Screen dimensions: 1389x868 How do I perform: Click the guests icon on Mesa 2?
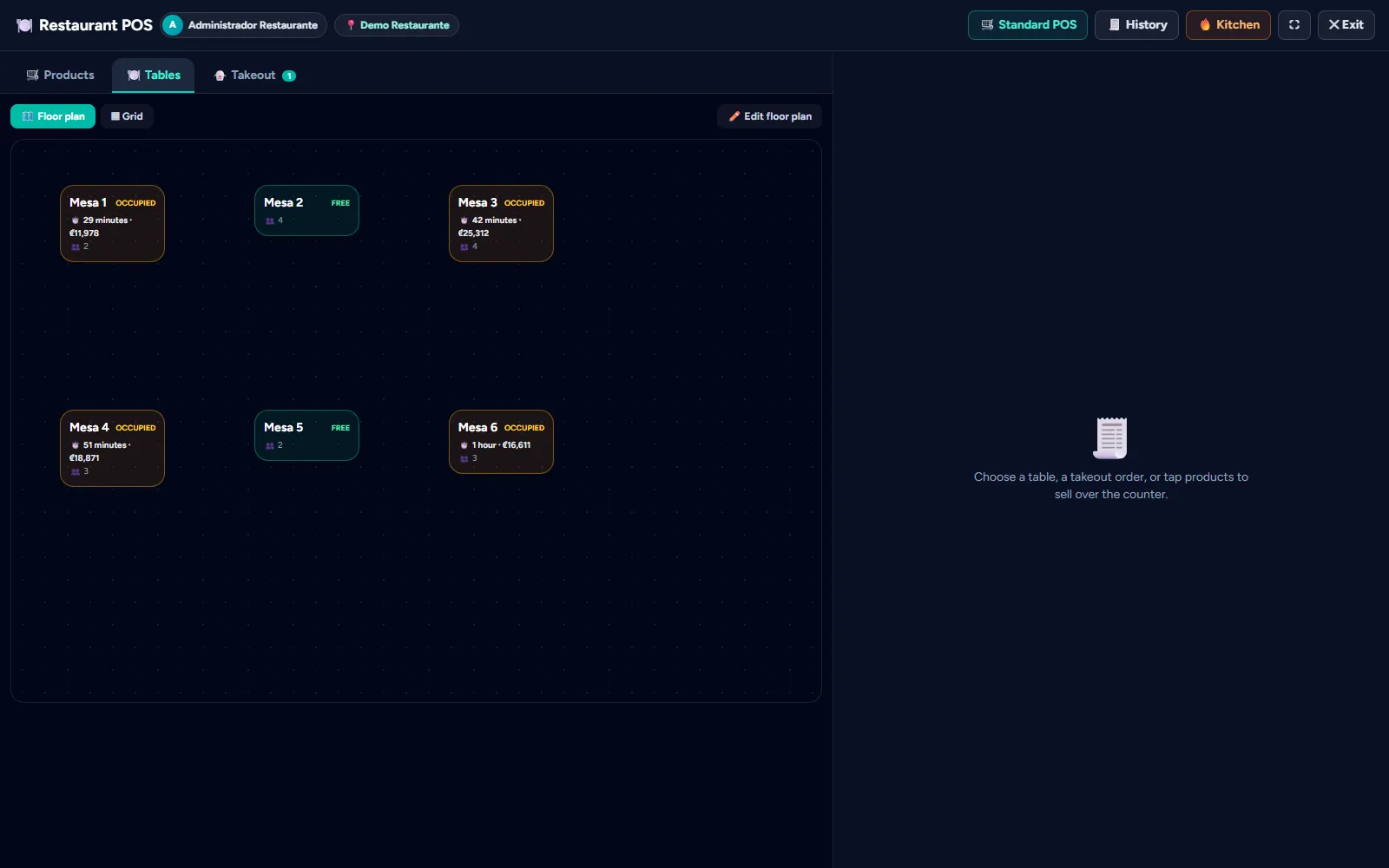[270, 220]
